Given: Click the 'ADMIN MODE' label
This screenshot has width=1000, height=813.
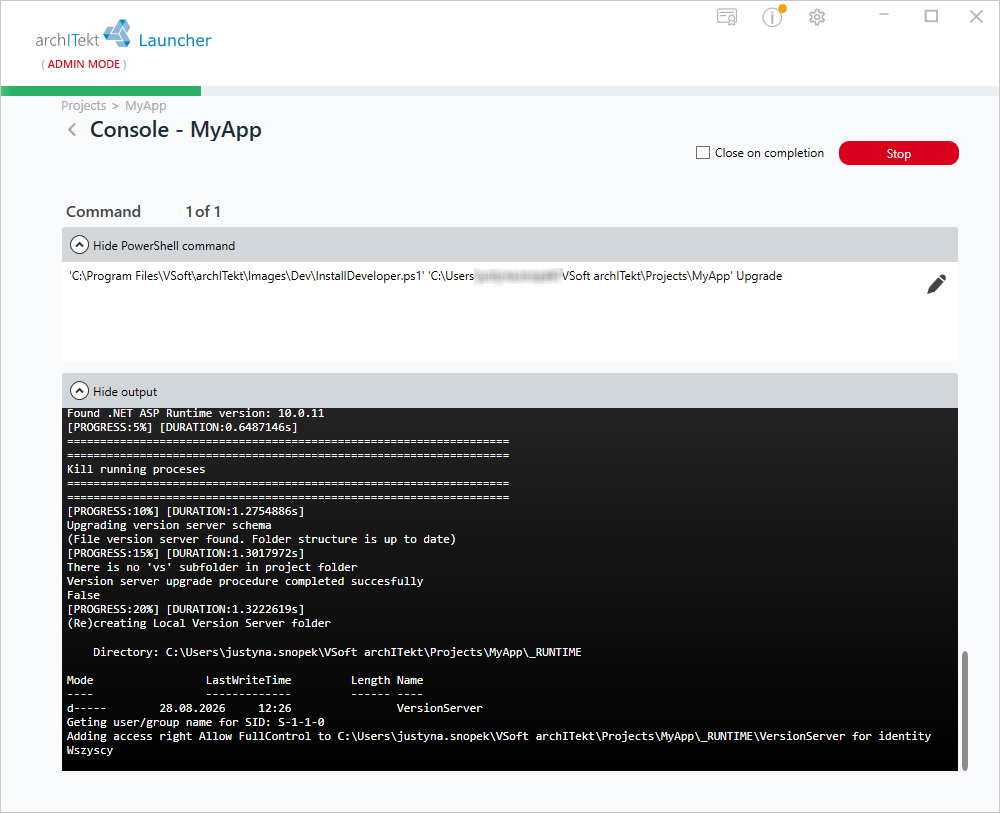Looking at the screenshot, I should coord(84,64).
